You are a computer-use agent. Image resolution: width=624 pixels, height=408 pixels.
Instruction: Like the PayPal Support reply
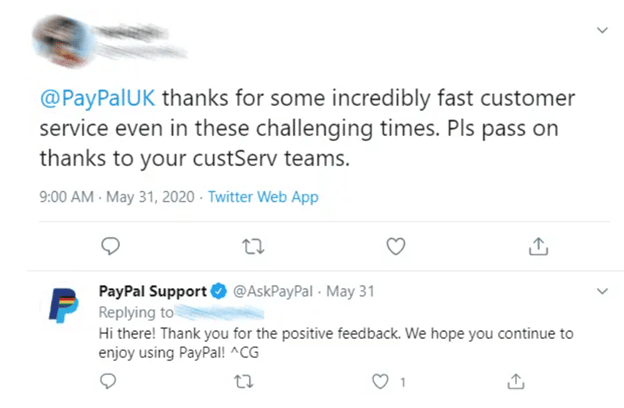380,380
